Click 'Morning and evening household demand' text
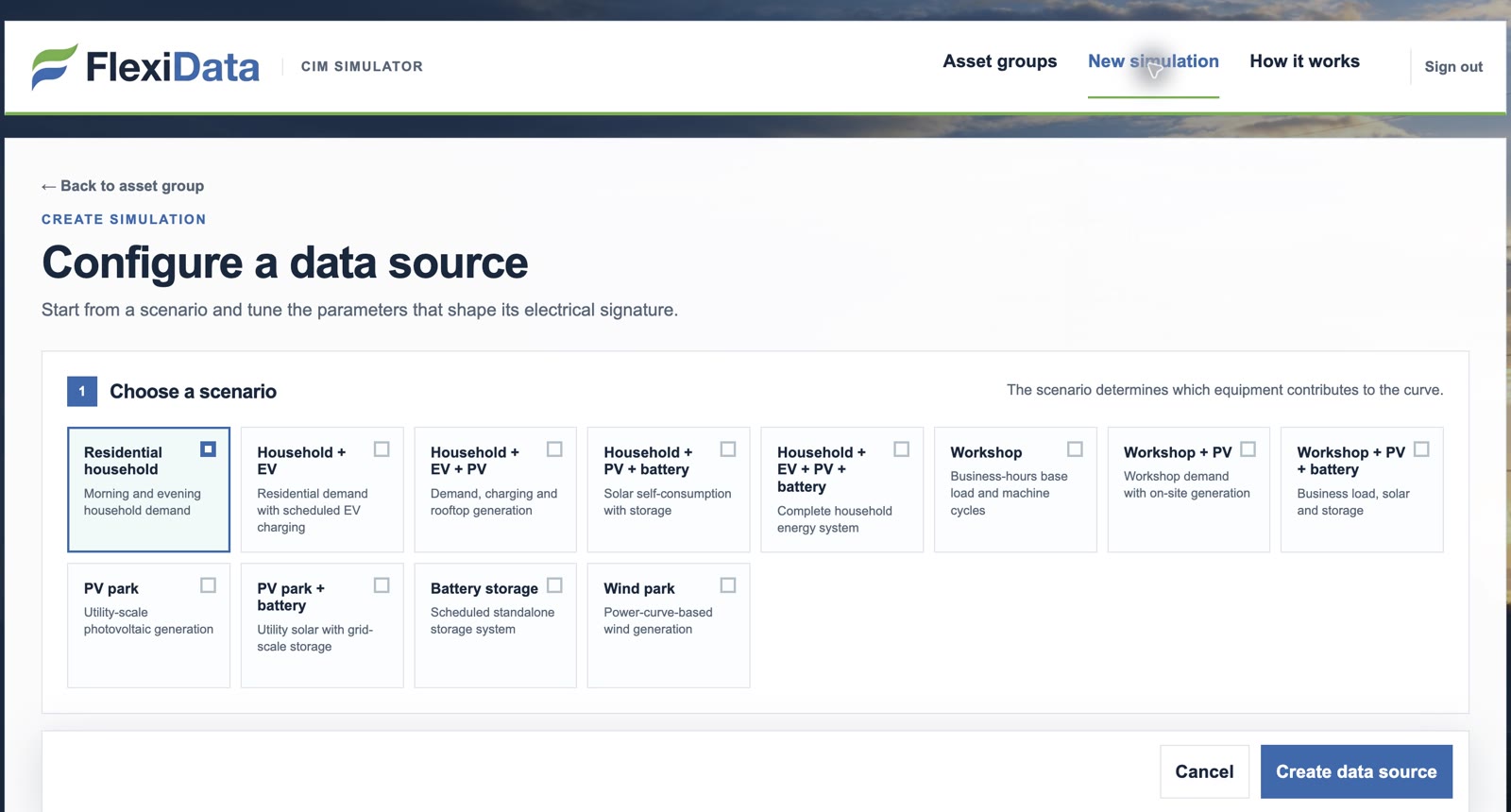 pos(143,502)
